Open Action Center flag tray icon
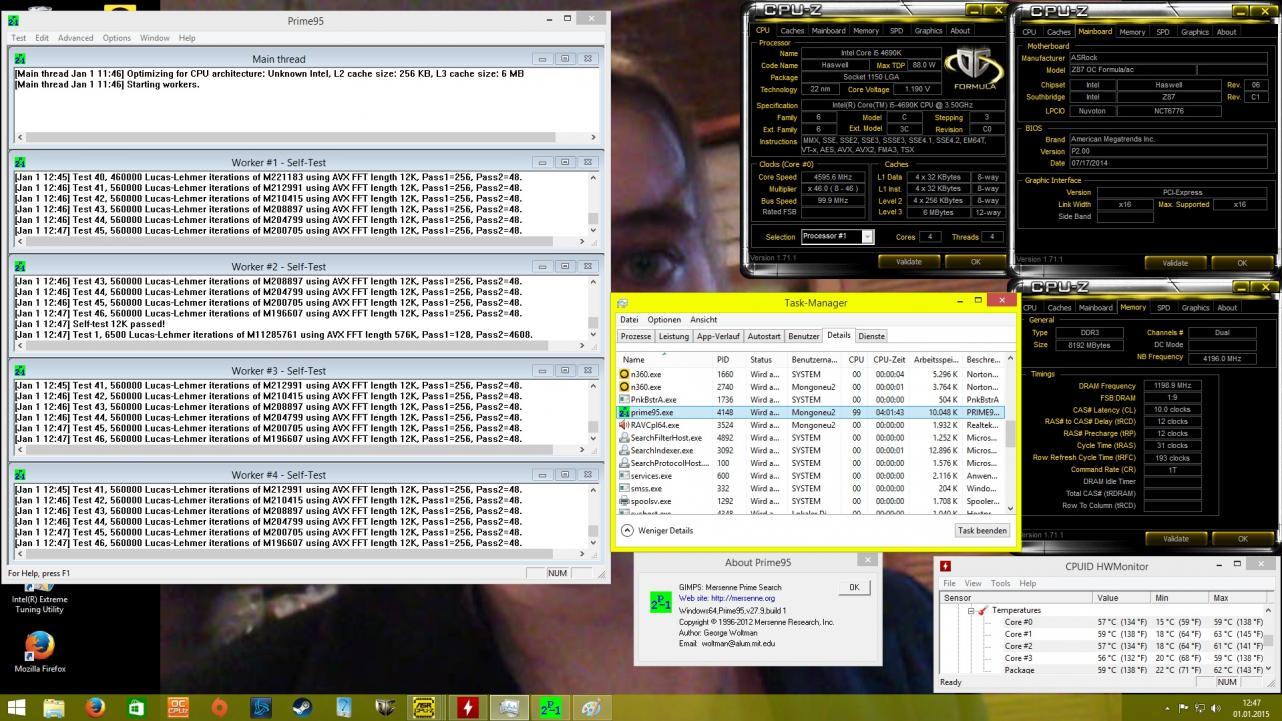 [1183, 708]
